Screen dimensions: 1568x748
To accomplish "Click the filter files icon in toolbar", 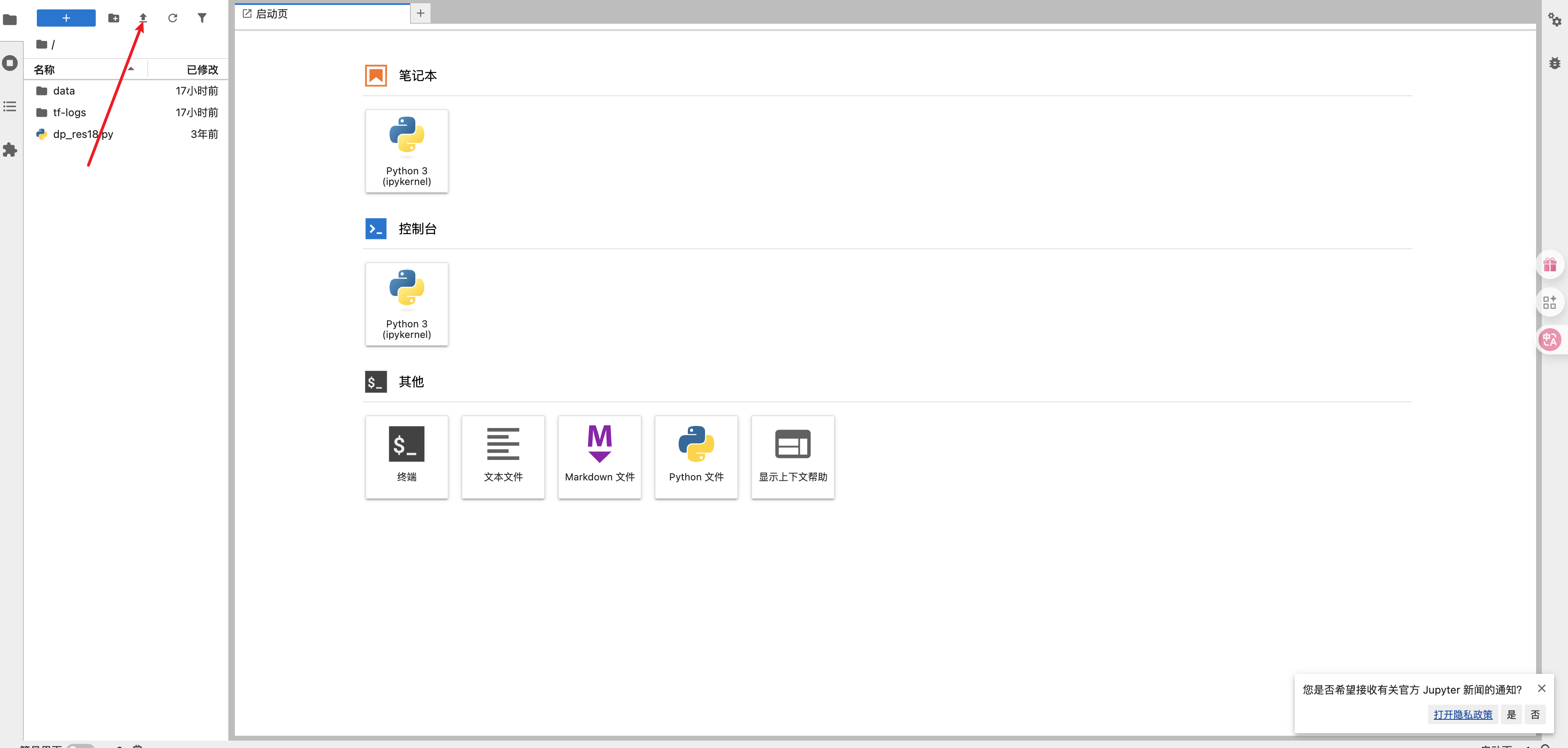I will tap(202, 18).
